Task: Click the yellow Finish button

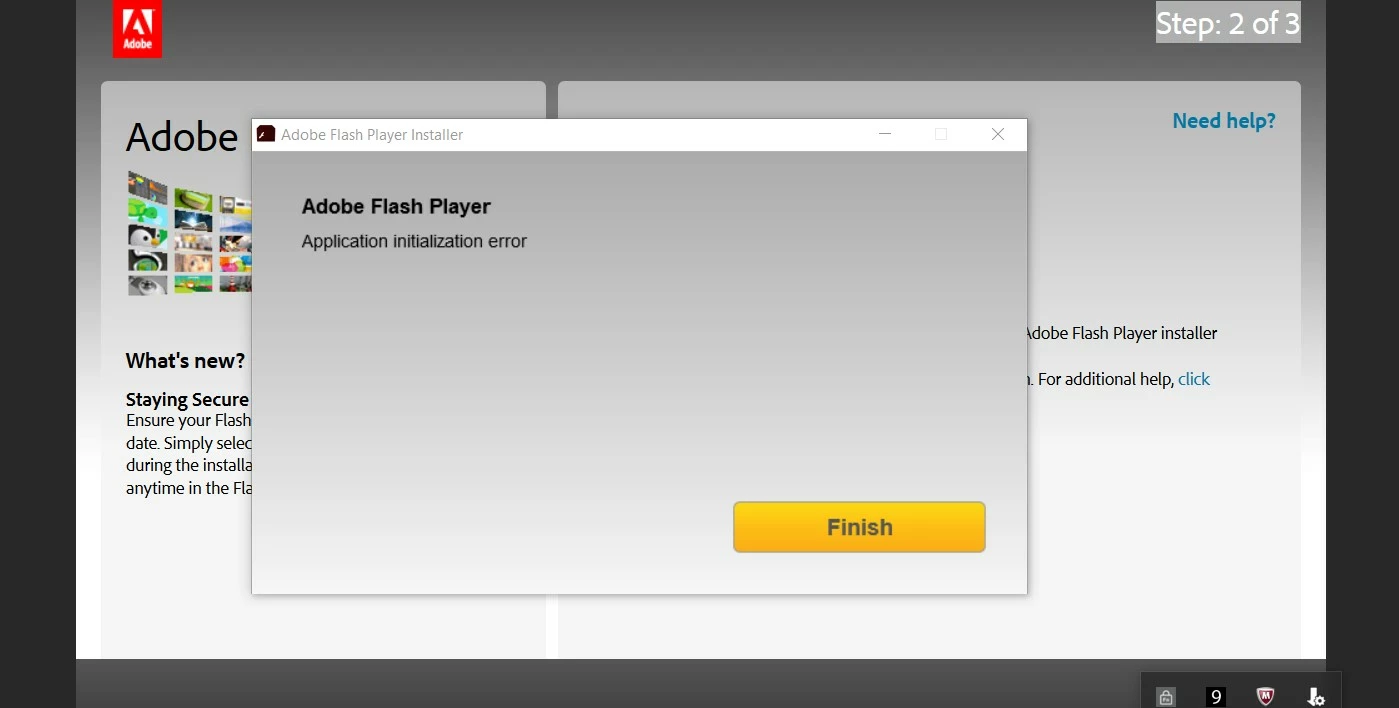Action: click(x=859, y=527)
